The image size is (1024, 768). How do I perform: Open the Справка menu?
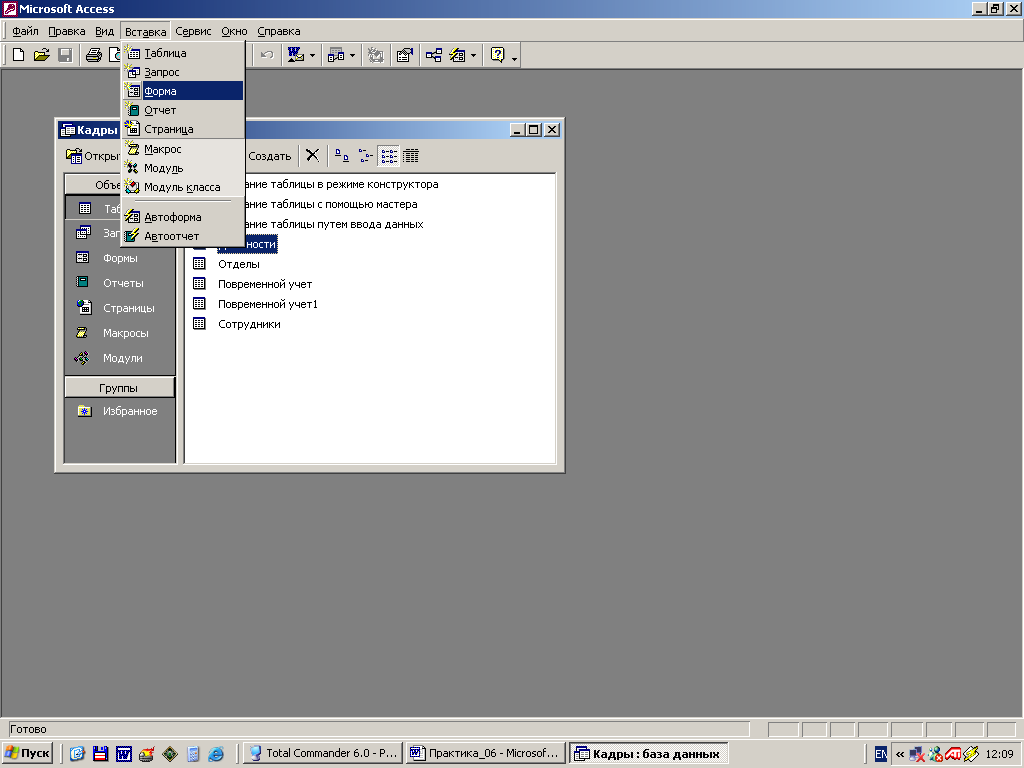tap(279, 31)
